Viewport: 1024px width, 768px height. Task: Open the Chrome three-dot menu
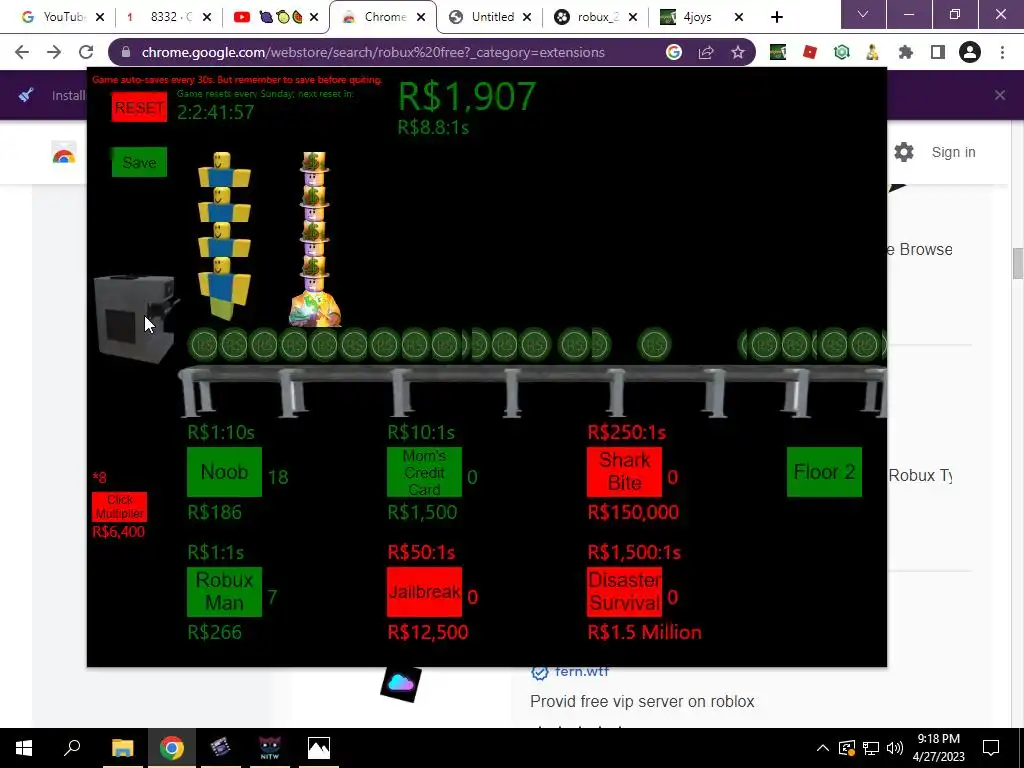coord(1002,52)
